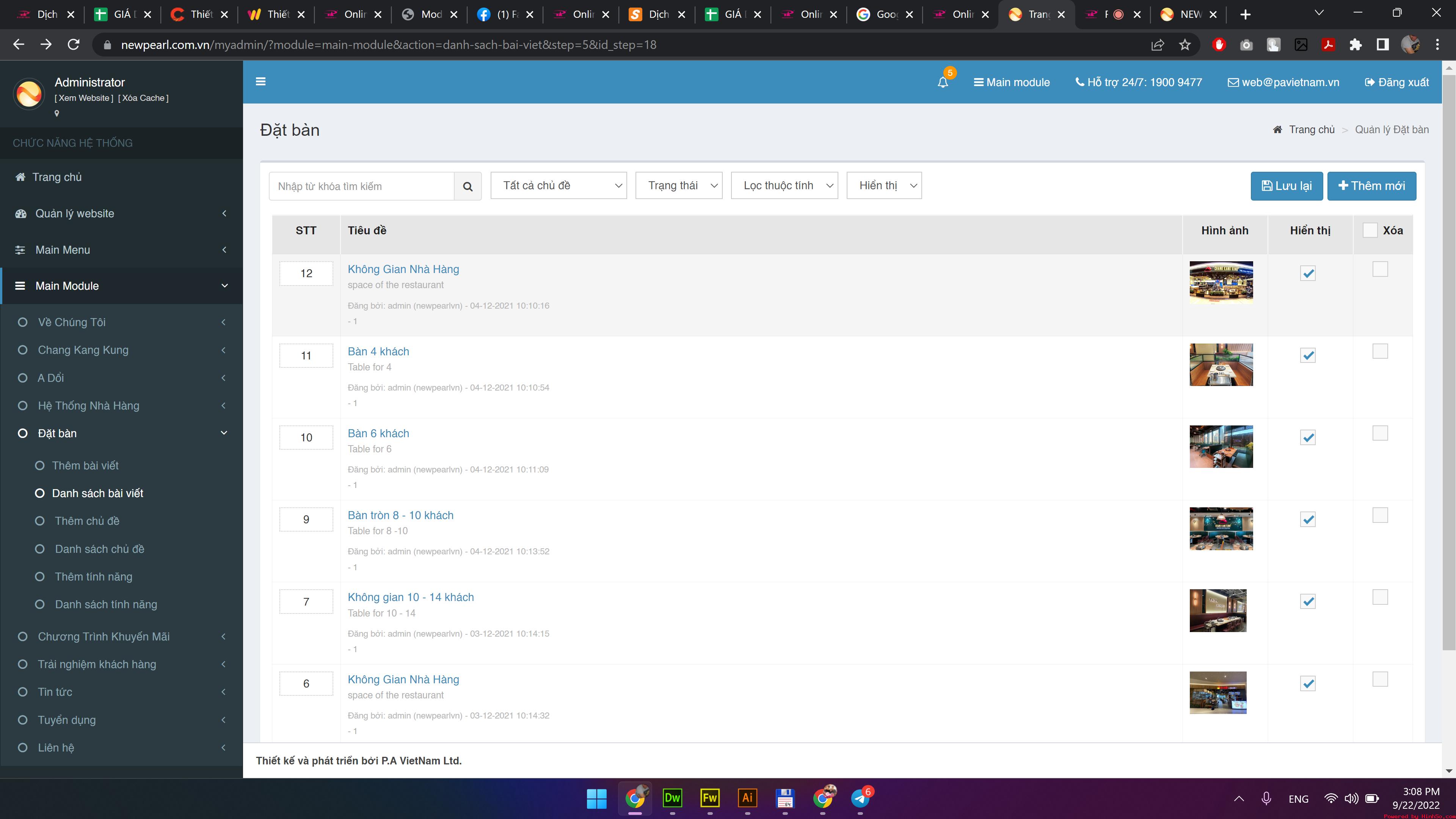Open the Trạng thái dropdown
The image size is (1456, 819).
(x=679, y=185)
